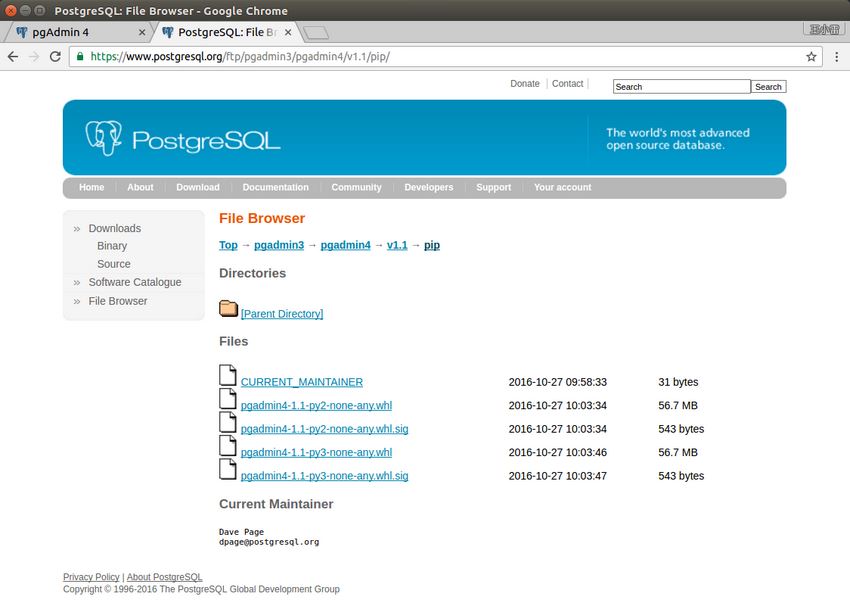Click the v1.1 breadcrumb link
The image size is (850, 608).
[397, 245]
